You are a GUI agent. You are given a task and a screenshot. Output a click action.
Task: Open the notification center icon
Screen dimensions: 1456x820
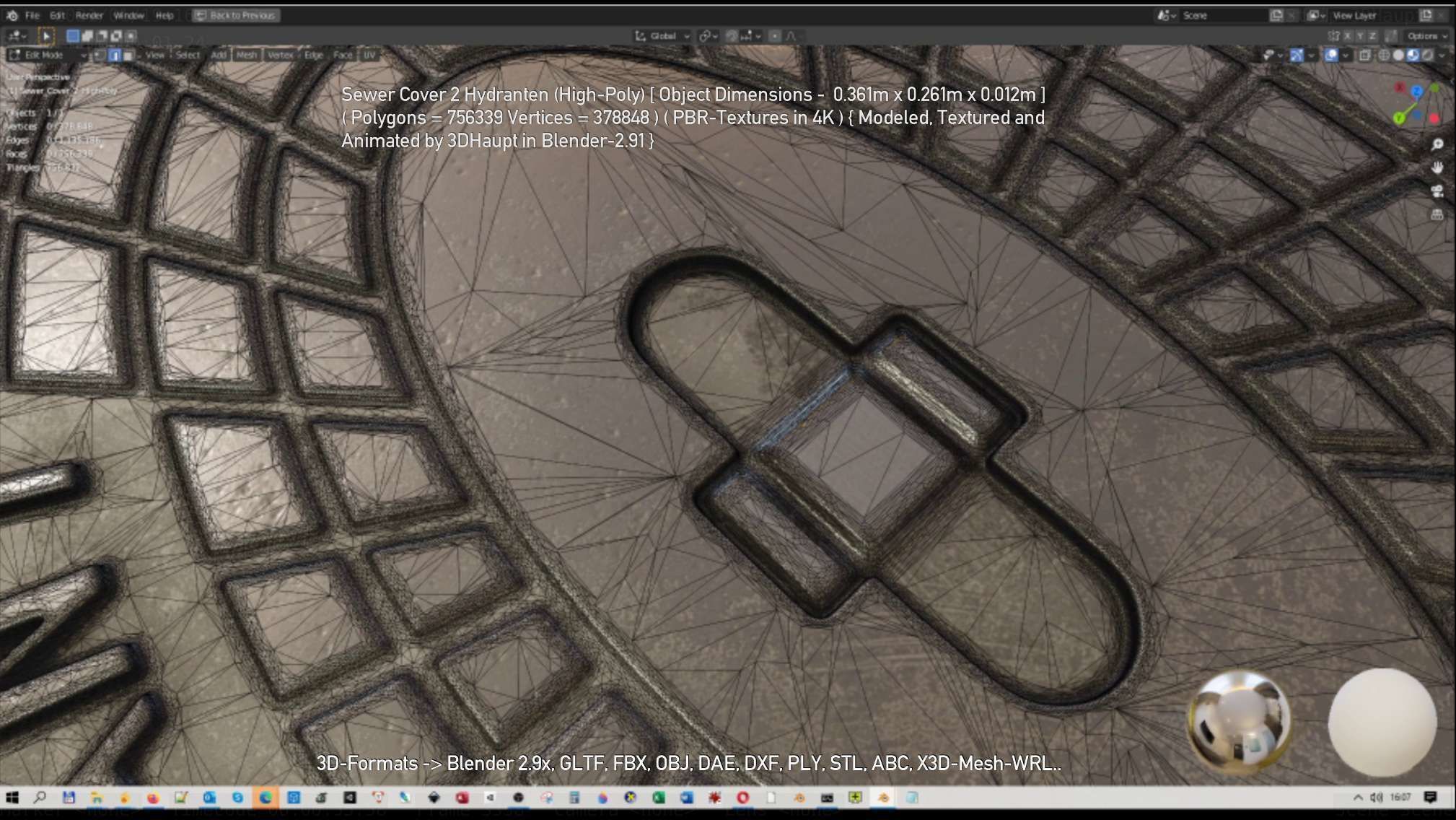(x=1430, y=797)
